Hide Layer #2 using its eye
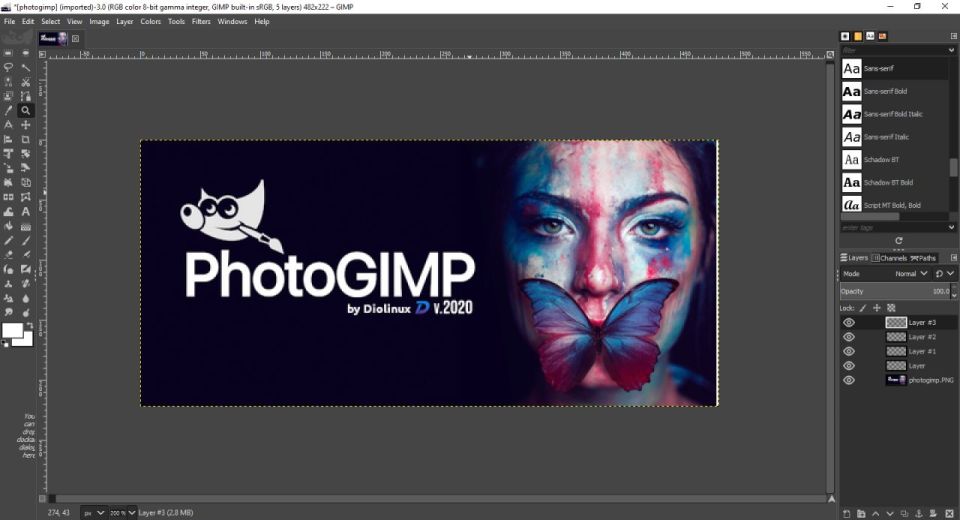The image size is (960, 520). [849, 337]
